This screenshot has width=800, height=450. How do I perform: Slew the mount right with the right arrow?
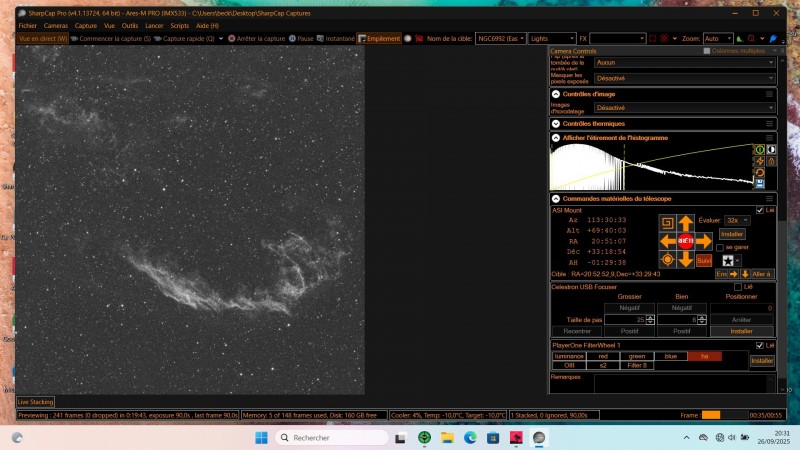pos(704,241)
